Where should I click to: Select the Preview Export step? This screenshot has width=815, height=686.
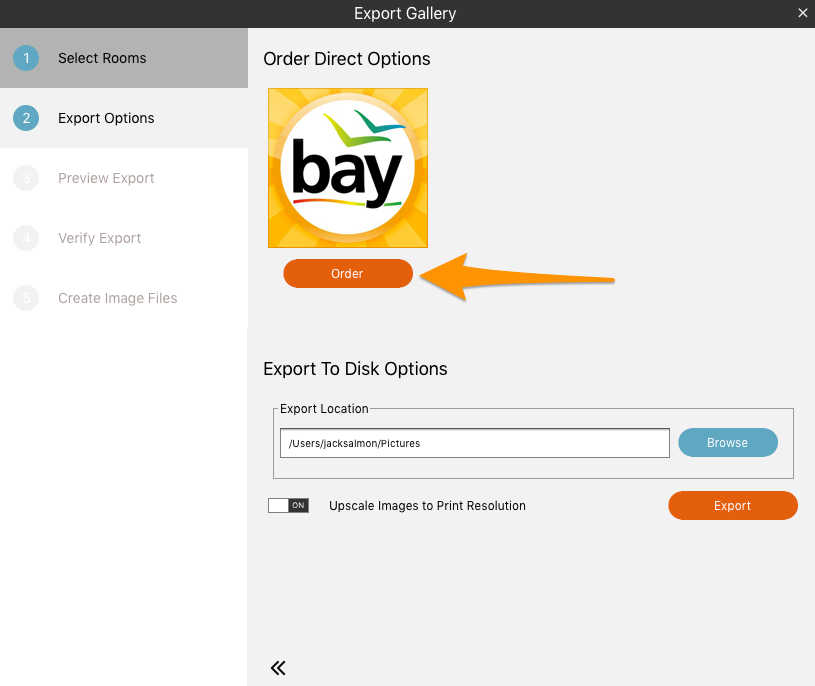124,178
